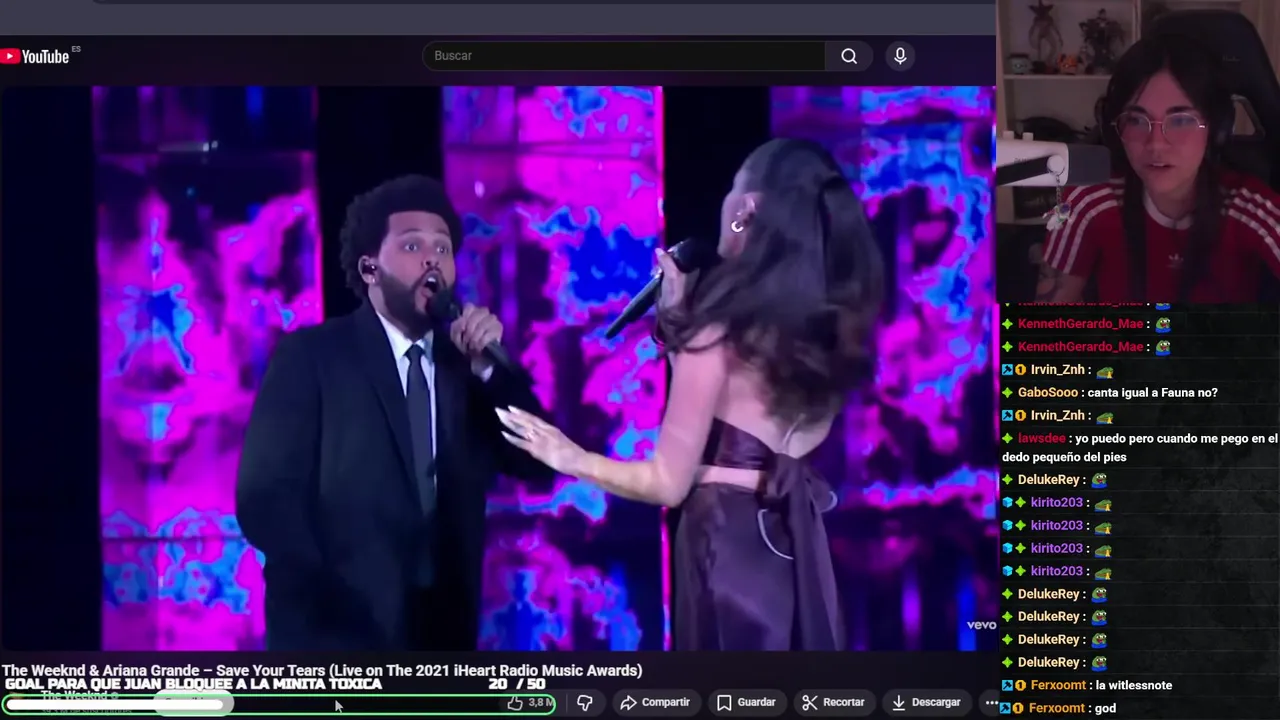Share the video via Compartir
This screenshot has width=1280, height=720.
point(655,703)
